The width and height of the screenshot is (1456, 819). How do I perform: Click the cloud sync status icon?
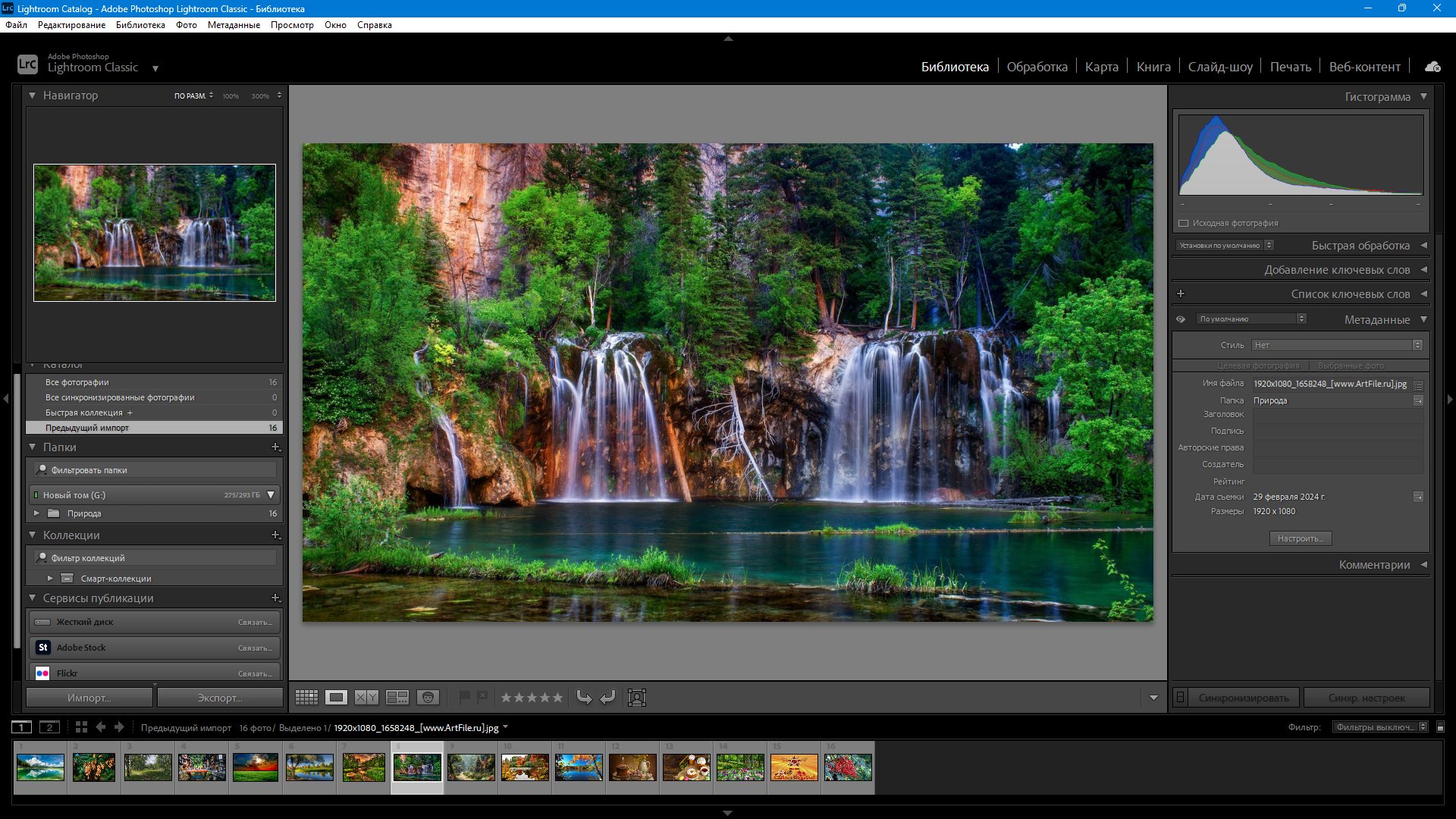[1432, 67]
